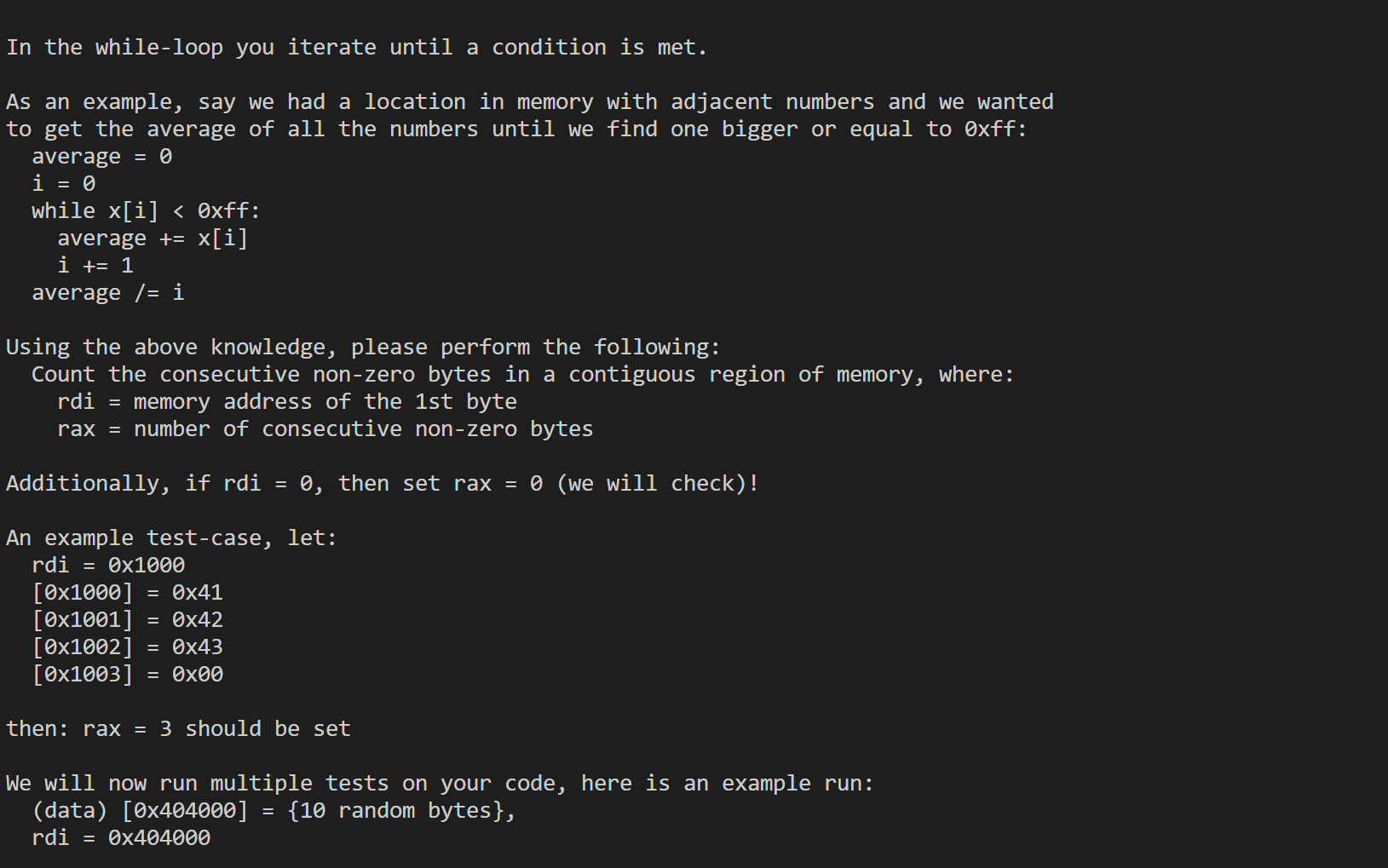The image size is (1388, 868).
Task: Click the "[0x1000] = 0x41" line
Action: (127, 593)
